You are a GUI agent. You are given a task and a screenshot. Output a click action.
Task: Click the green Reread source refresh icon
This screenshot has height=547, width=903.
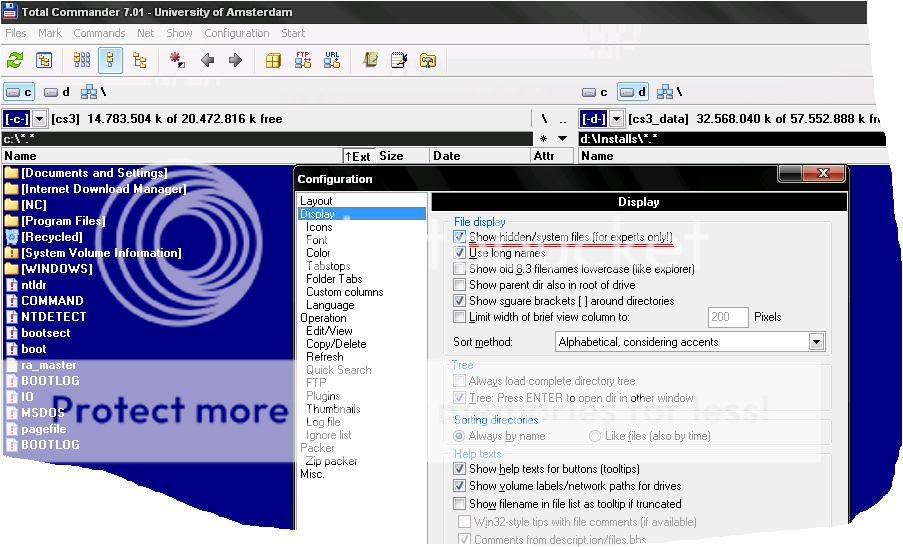pos(15,61)
